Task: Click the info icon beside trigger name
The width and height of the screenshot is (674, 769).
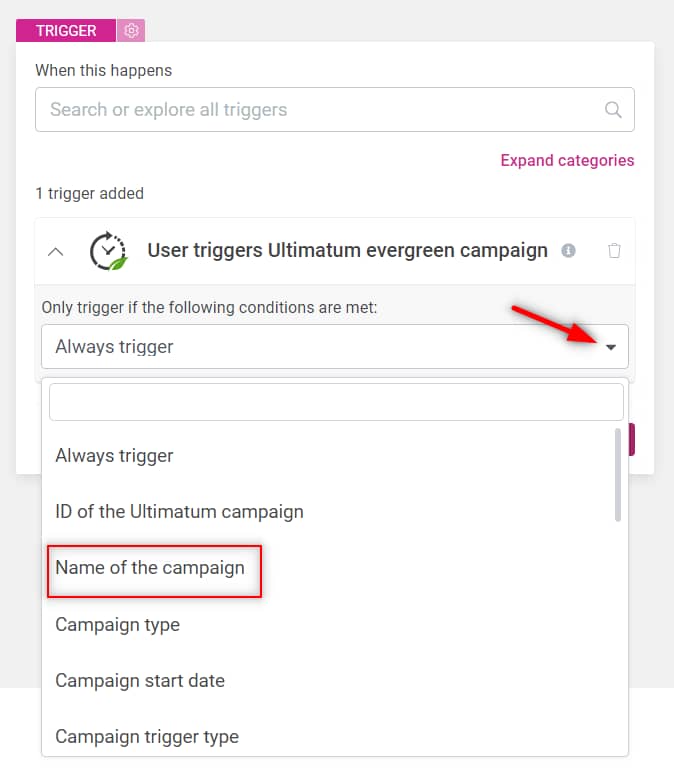Action: [568, 251]
